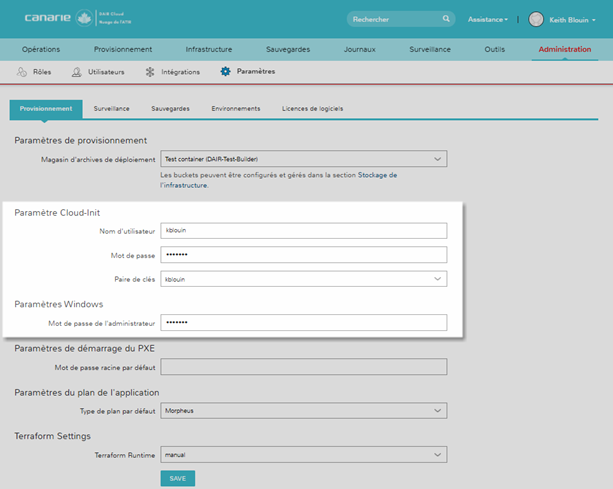Click the Nom d'utilisateur field
613x489 pixels.
click(303, 230)
